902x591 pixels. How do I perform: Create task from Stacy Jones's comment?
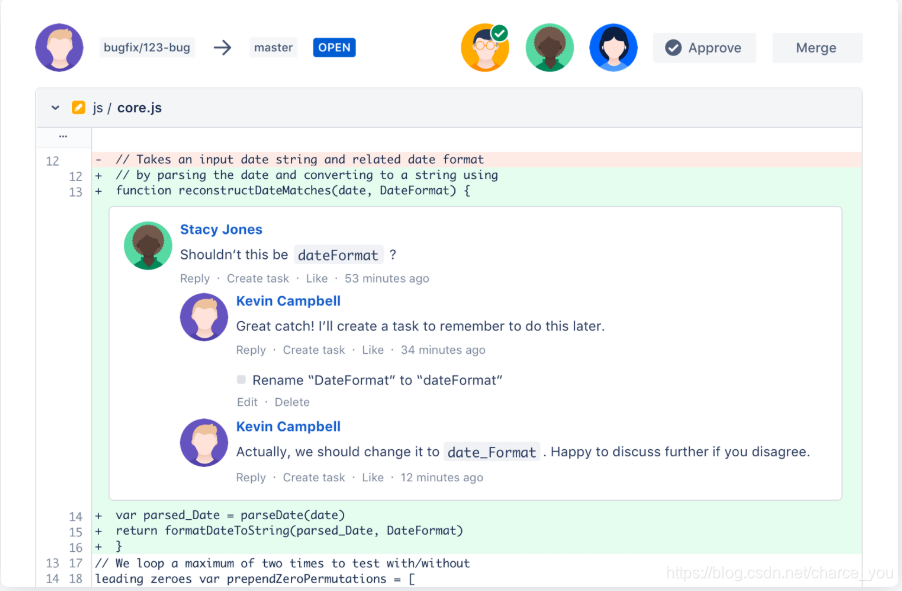[x=258, y=279]
